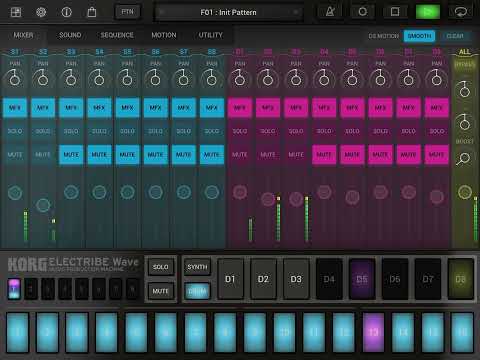
Task: Adjust the D1 channel PAN knob
Action: (x=240, y=79)
